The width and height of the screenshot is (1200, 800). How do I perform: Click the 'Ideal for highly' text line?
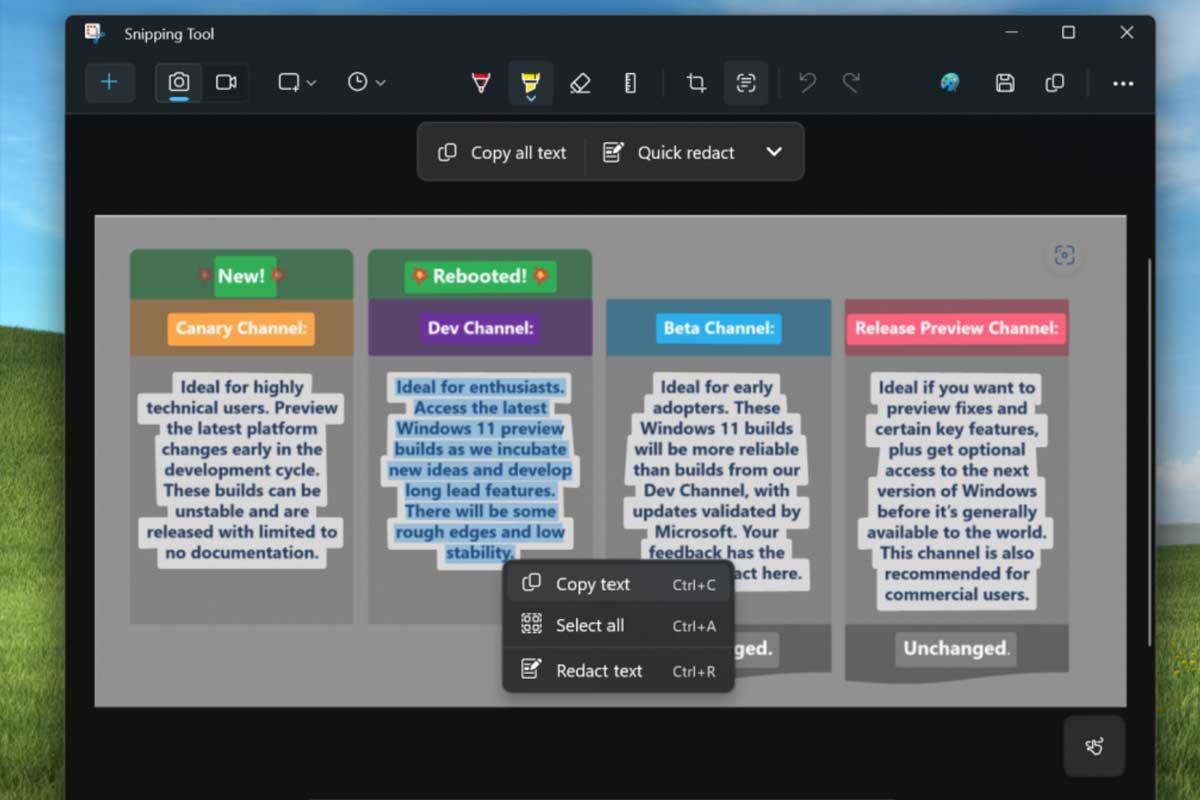point(242,387)
